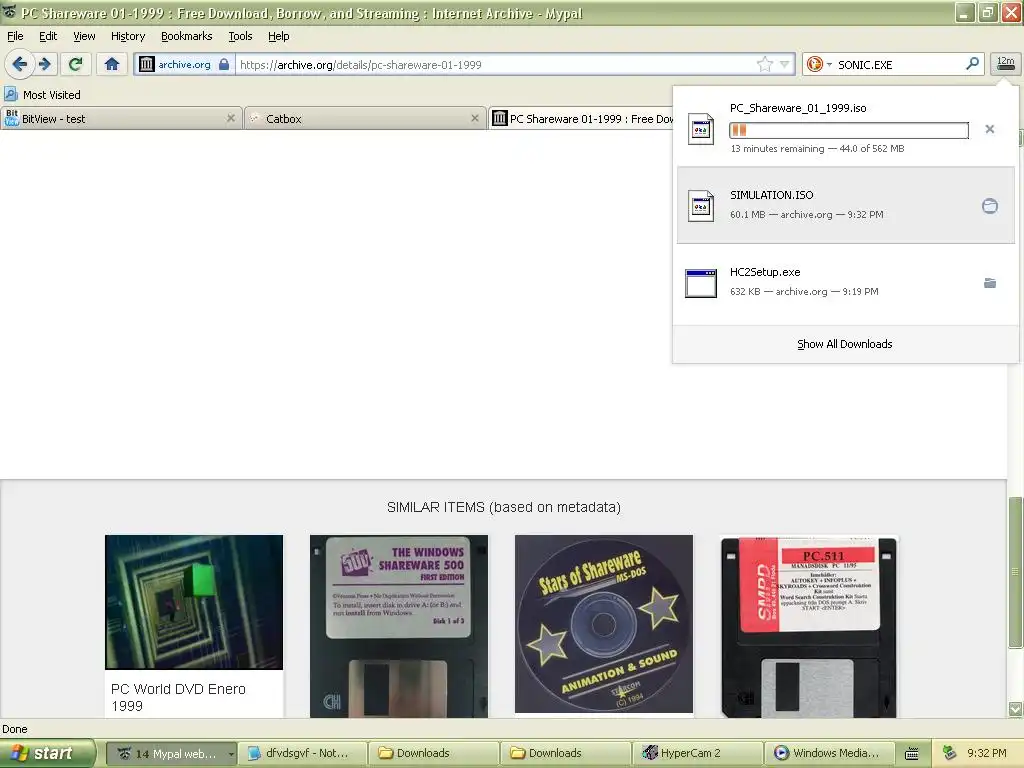Switch to the BitView - test tab
This screenshot has width=1024, height=768.
click(x=121, y=118)
